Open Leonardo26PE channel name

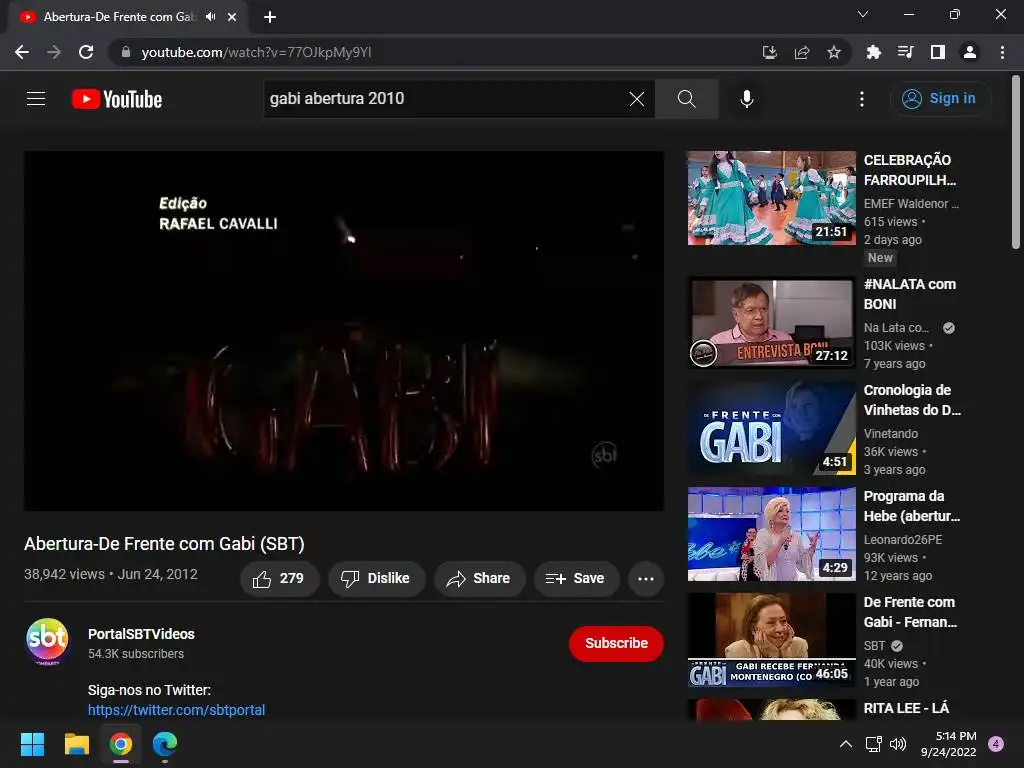pyautogui.click(x=903, y=539)
